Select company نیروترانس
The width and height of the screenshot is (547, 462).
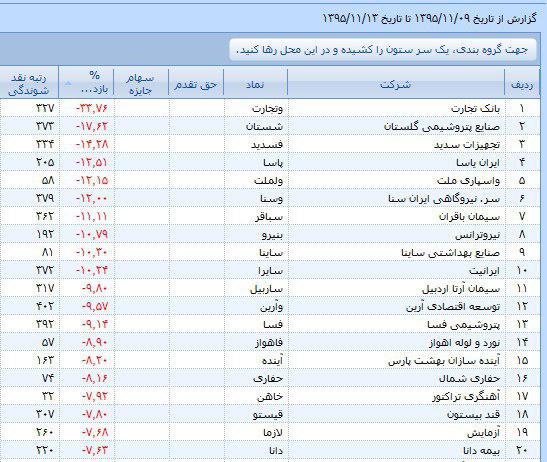[x=477, y=235]
